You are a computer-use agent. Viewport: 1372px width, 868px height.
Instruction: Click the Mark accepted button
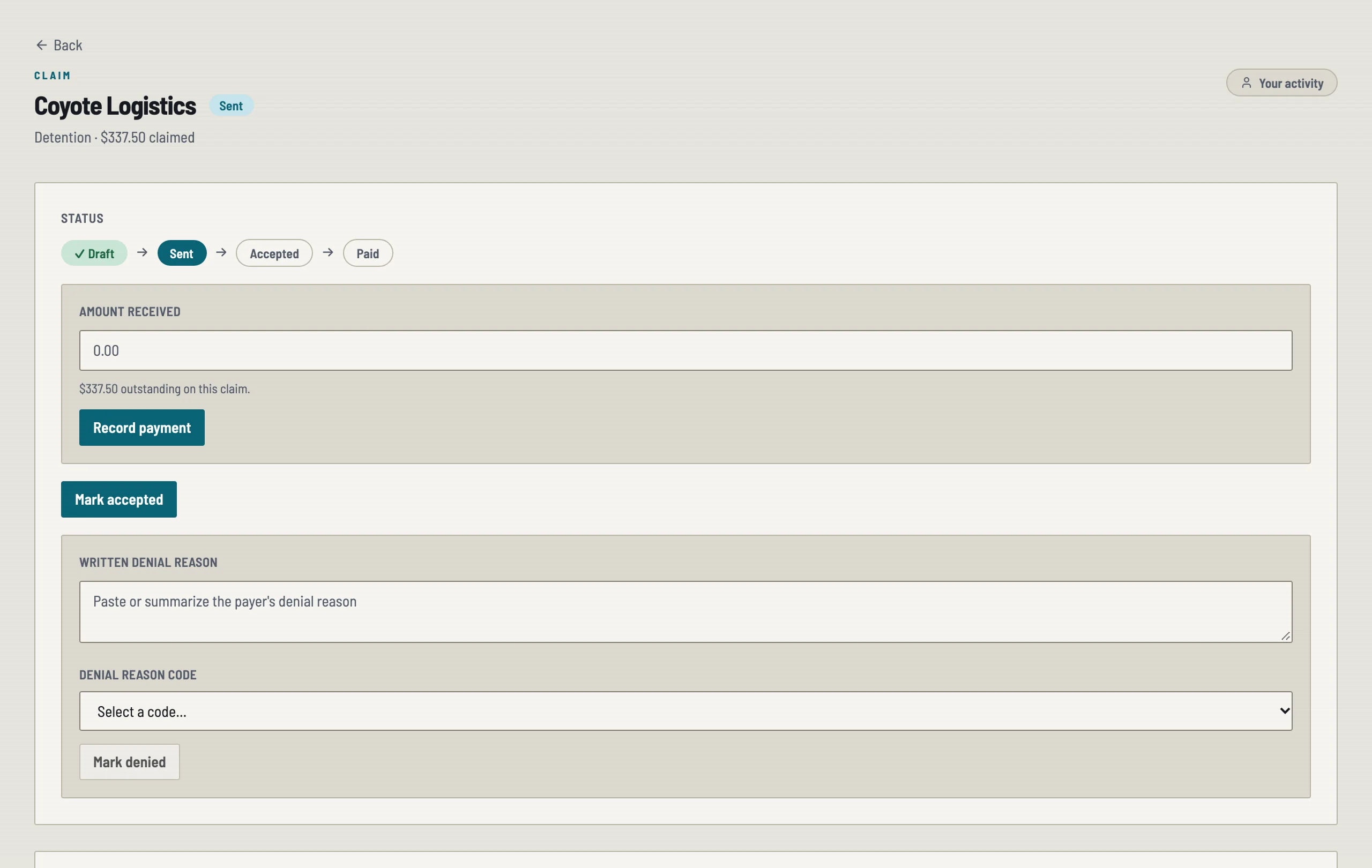coord(118,499)
